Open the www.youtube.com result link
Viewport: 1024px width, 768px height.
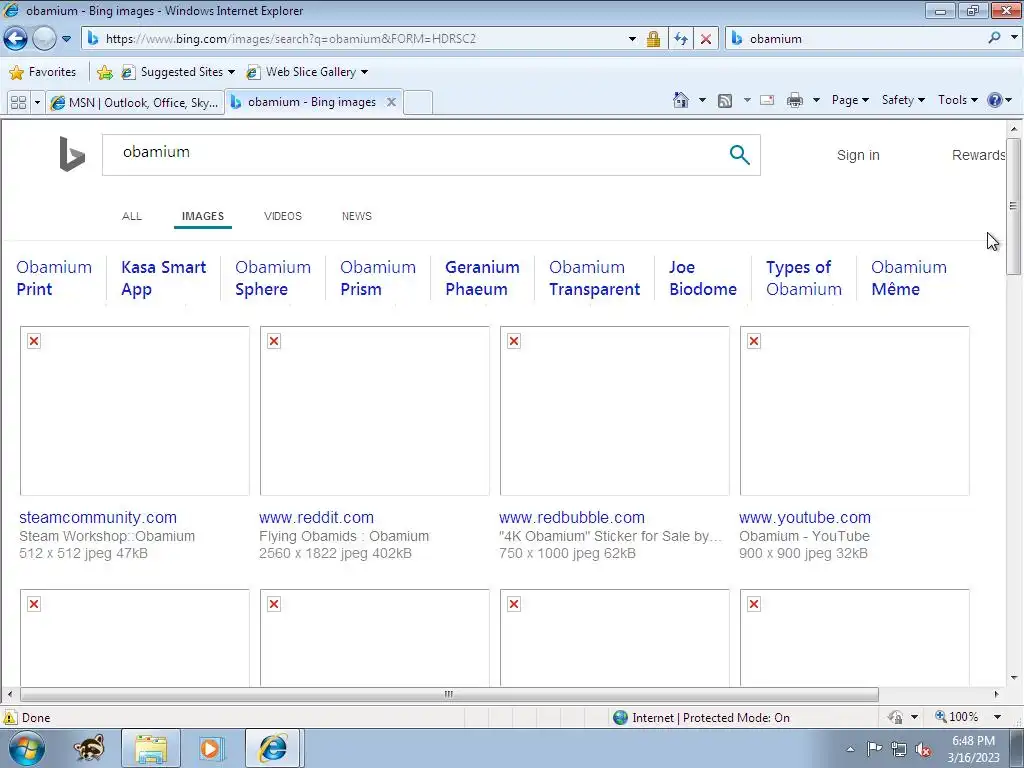(x=805, y=518)
